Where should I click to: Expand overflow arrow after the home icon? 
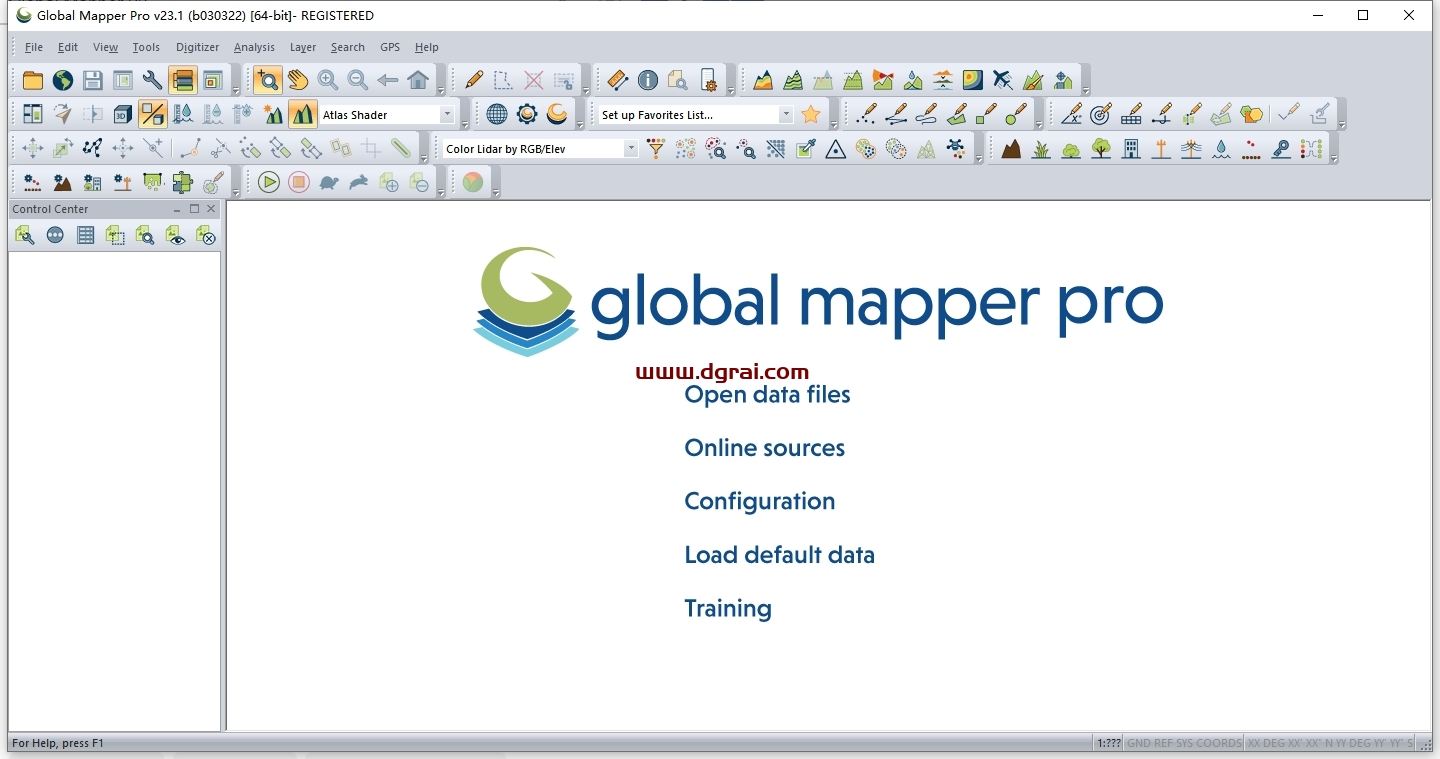(441, 89)
